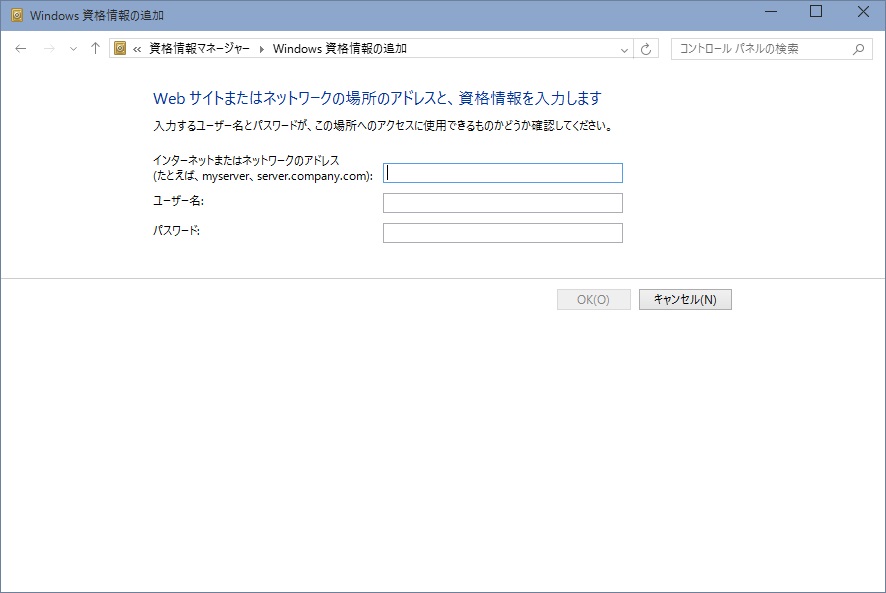Close the Windows 資格情報の追加 window
The height and width of the screenshot is (593, 886).
point(863,12)
